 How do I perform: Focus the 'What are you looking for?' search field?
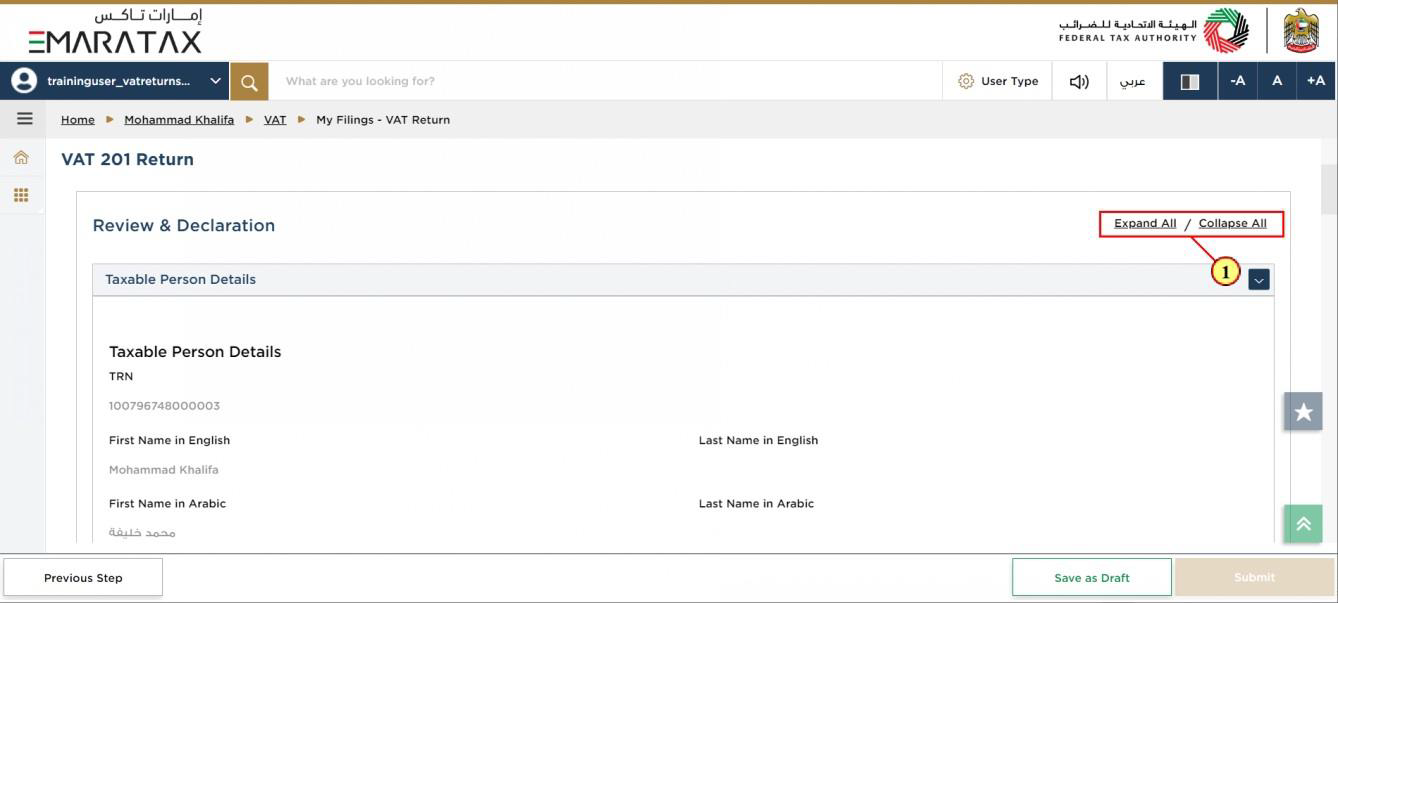click(605, 81)
